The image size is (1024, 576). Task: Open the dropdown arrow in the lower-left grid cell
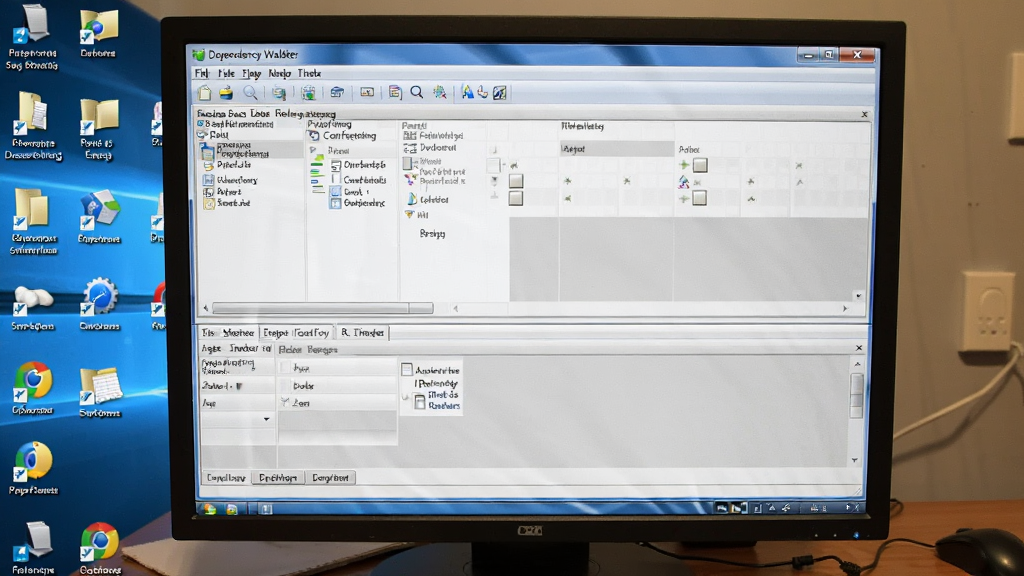coord(266,419)
